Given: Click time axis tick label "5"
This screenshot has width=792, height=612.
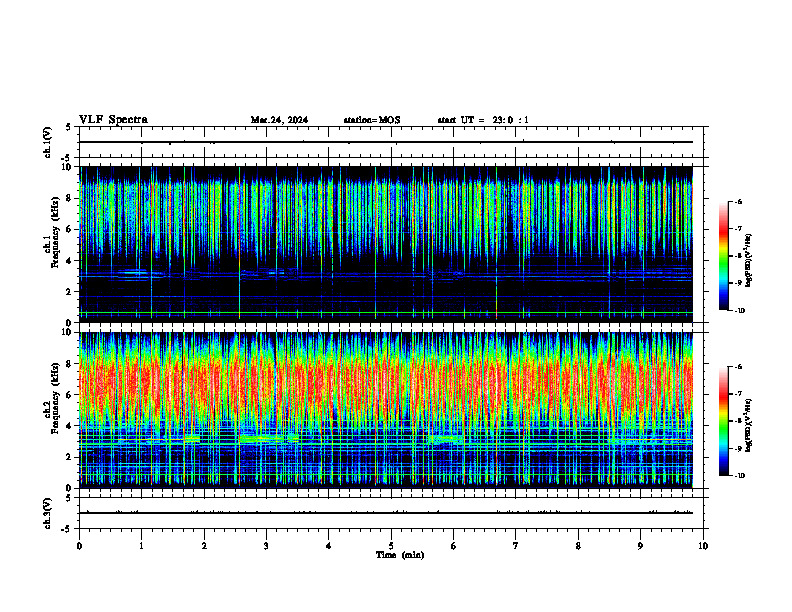Looking at the screenshot, I should coord(391,546).
